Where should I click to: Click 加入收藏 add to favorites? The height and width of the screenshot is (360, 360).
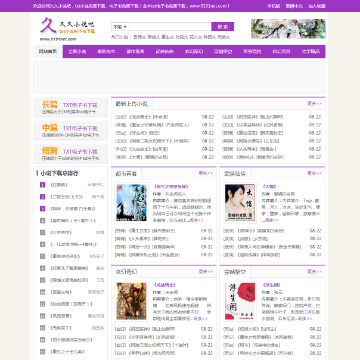[x=317, y=6]
